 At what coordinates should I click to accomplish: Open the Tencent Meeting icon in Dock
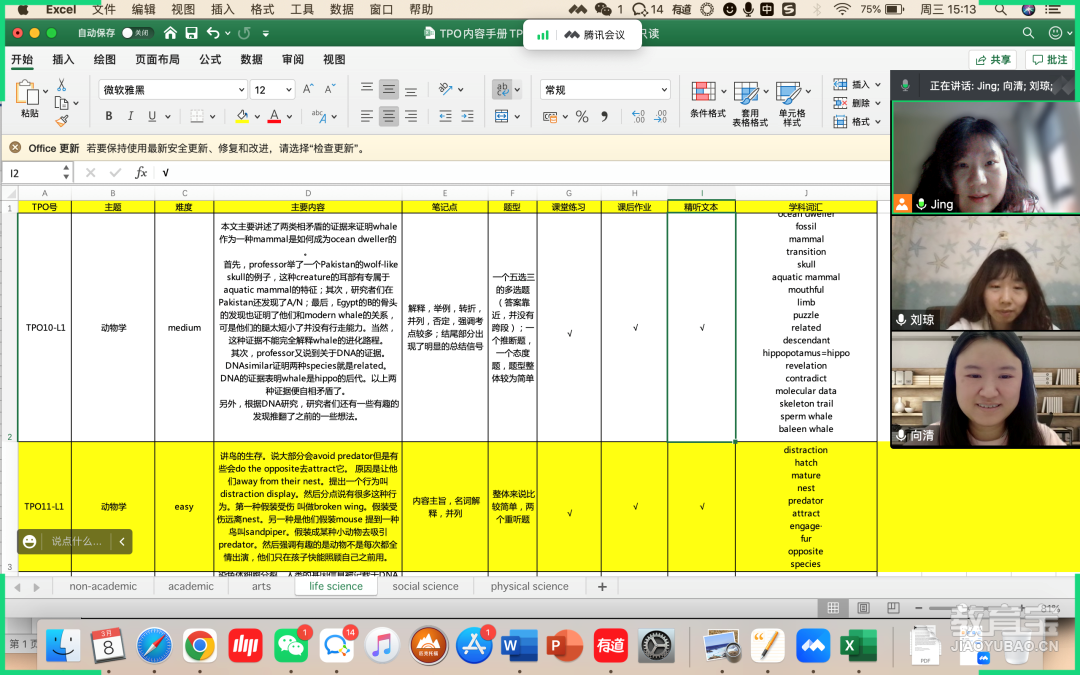[813, 646]
